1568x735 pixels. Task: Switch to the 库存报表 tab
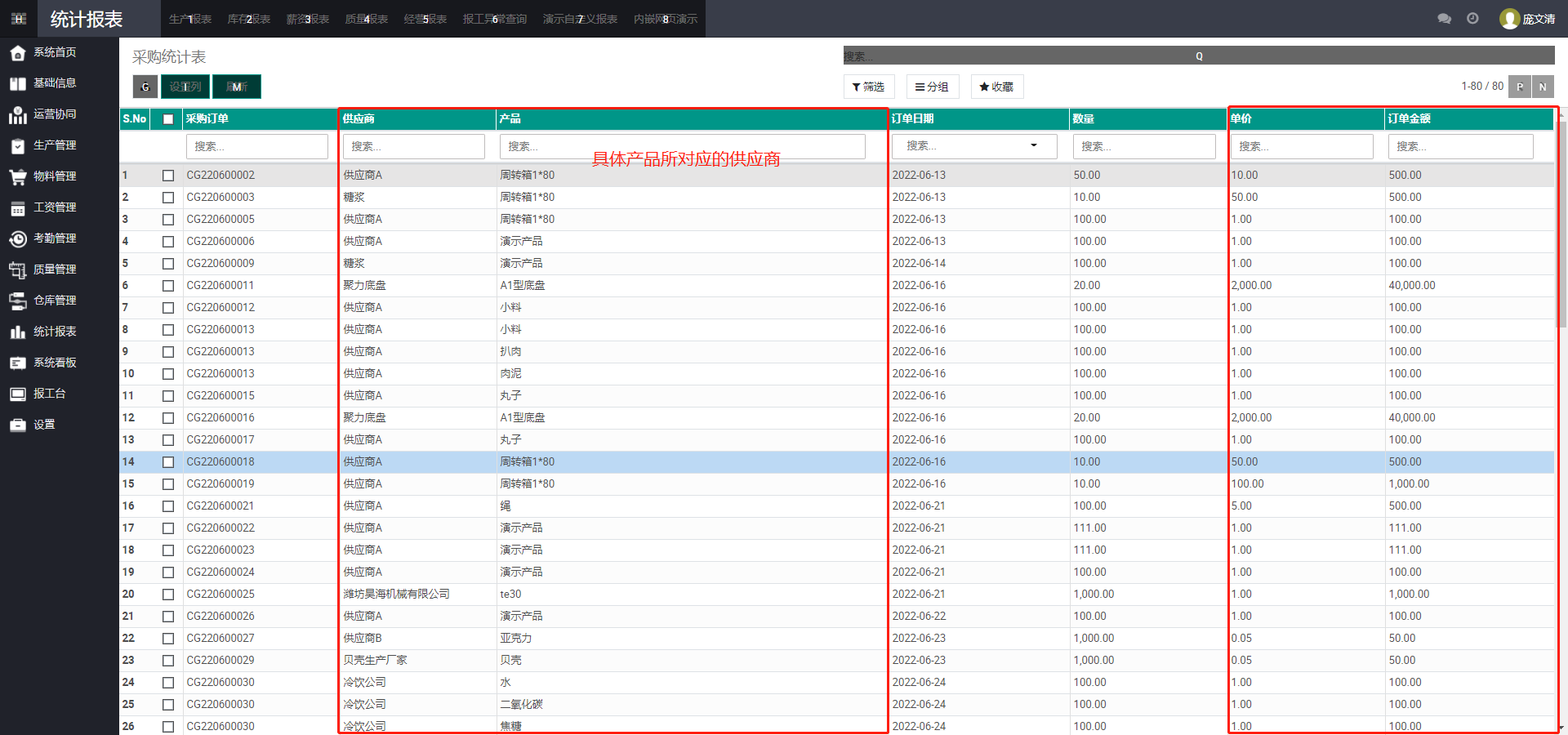coord(249,19)
